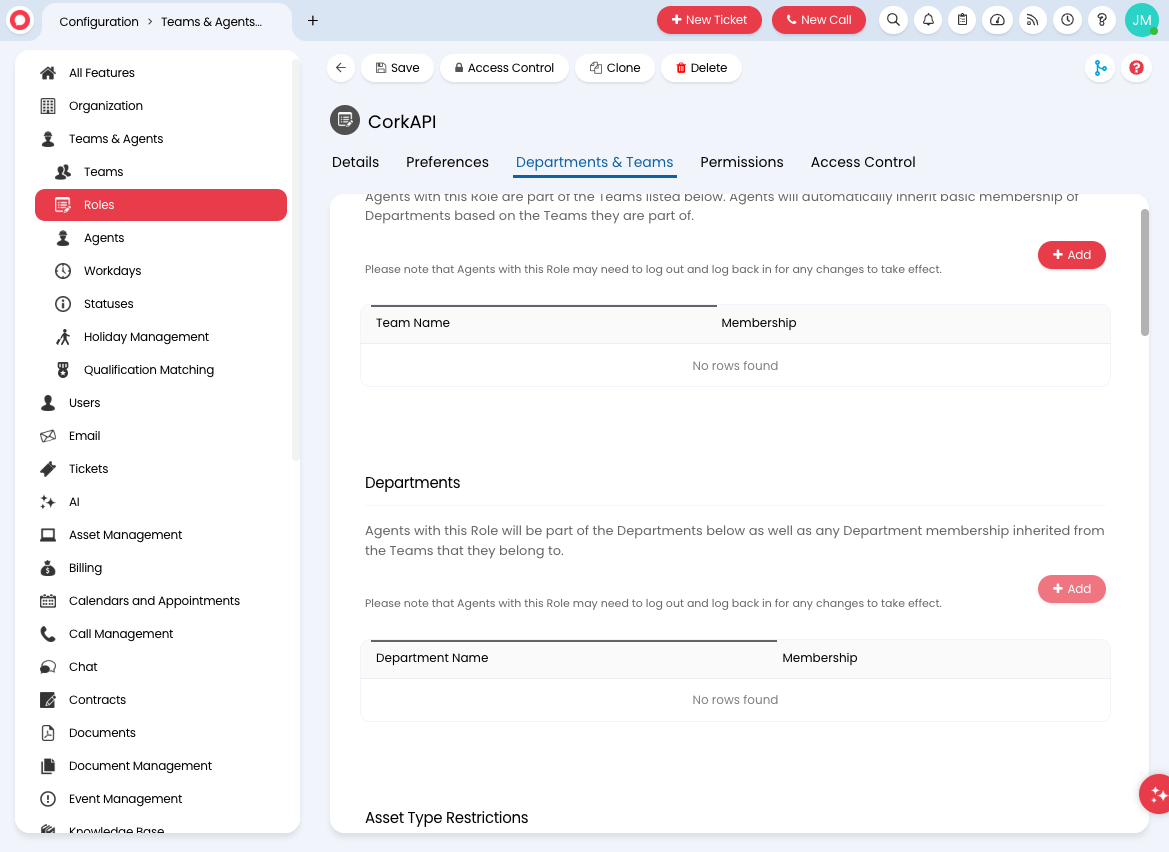Click the Configuration breadcrumb tab
The height and width of the screenshot is (852, 1169).
(x=99, y=22)
